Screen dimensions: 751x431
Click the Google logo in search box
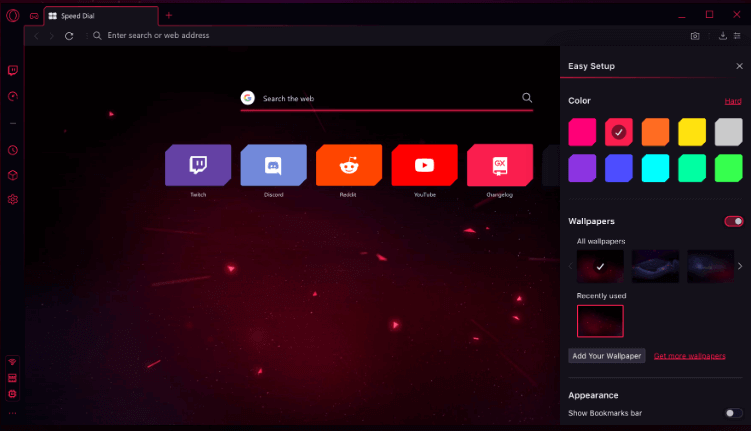(x=248, y=98)
